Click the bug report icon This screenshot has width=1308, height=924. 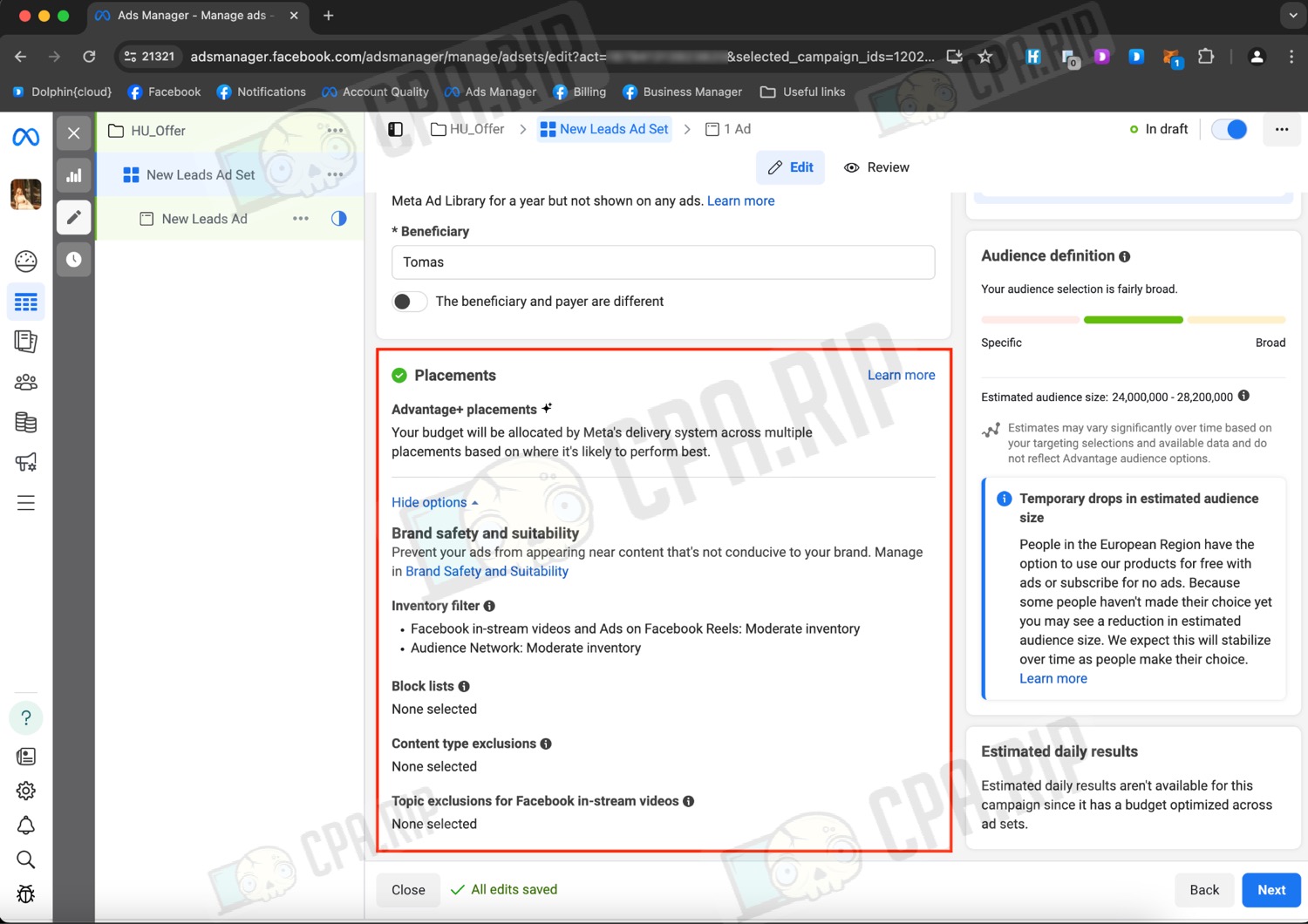(x=26, y=894)
